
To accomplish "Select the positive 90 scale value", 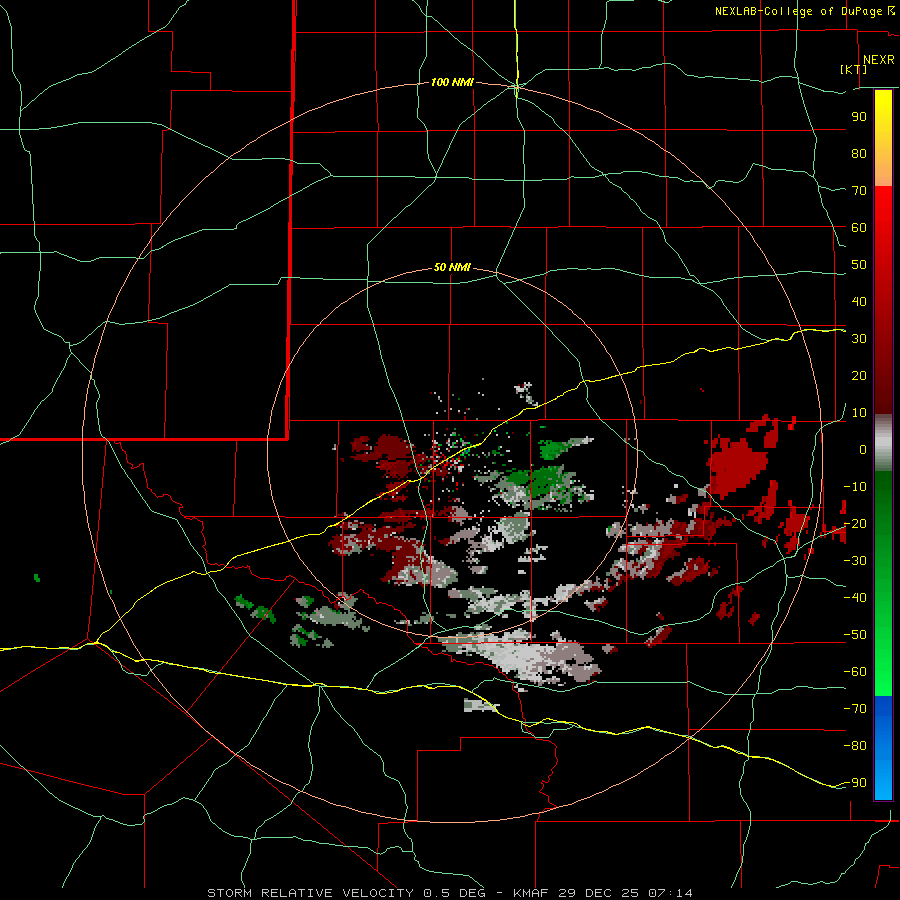I will click(x=859, y=117).
